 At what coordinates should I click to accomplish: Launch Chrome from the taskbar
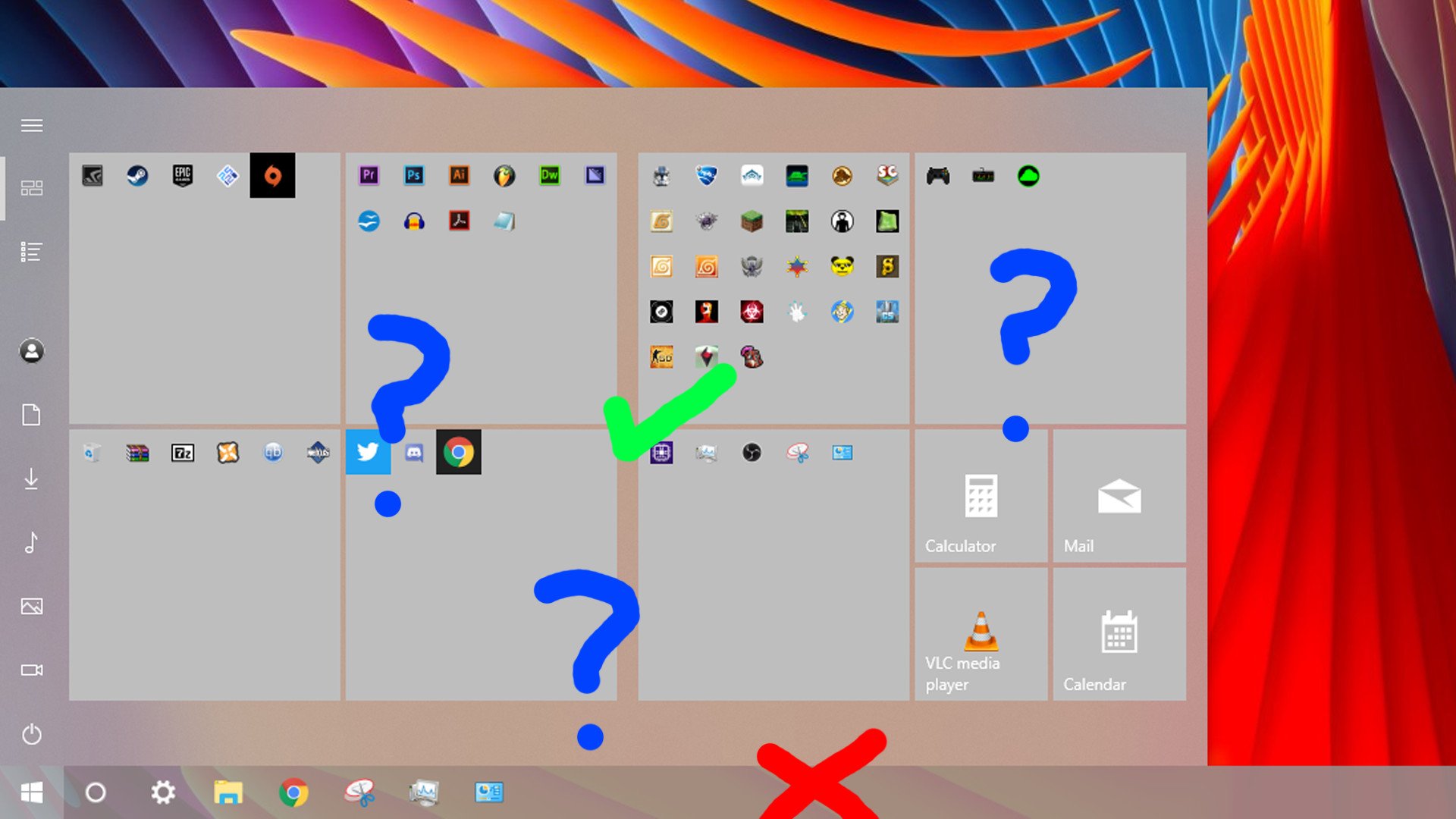(x=293, y=793)
